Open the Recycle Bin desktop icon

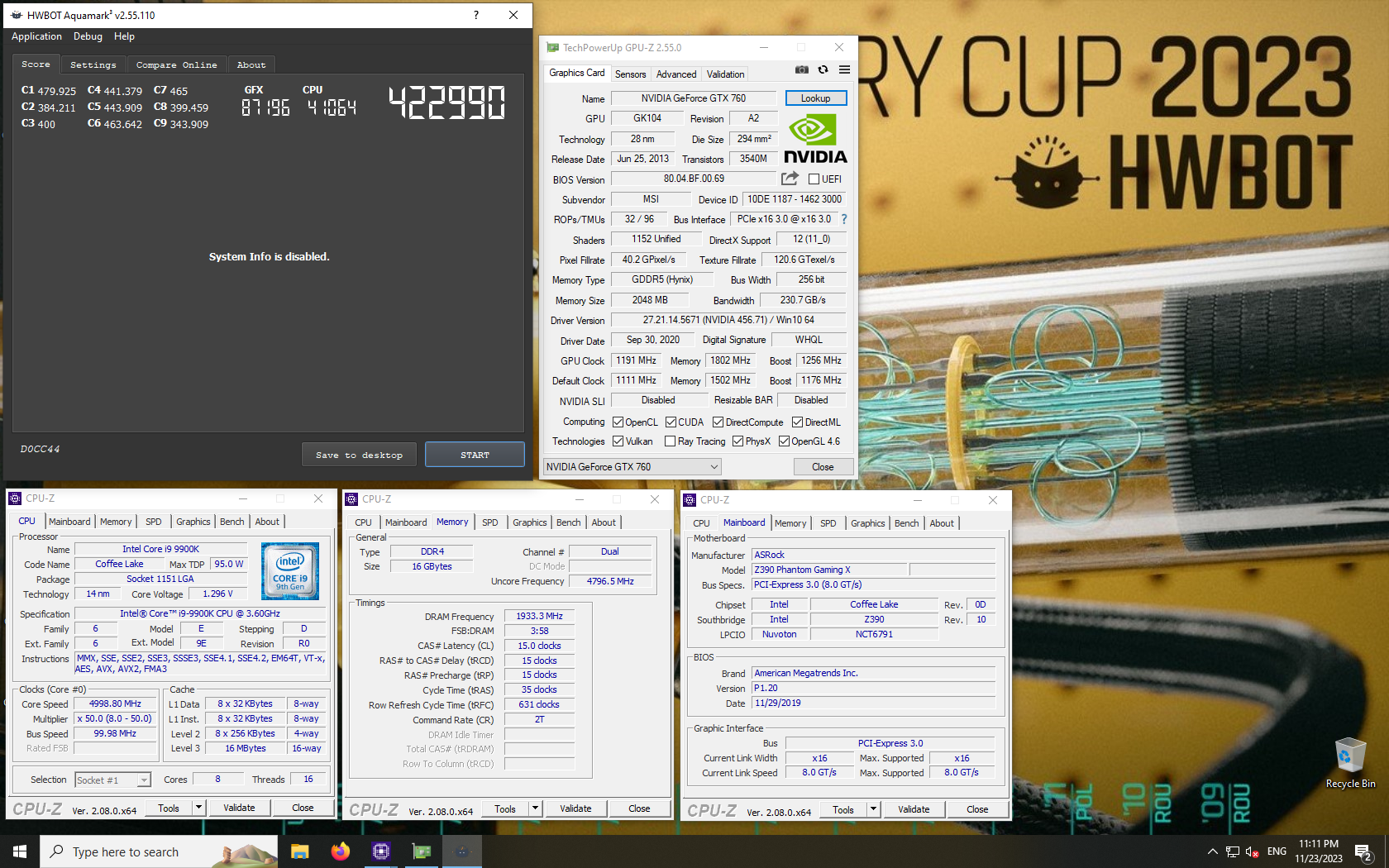pyautogui.click(x=1350, y=762)
